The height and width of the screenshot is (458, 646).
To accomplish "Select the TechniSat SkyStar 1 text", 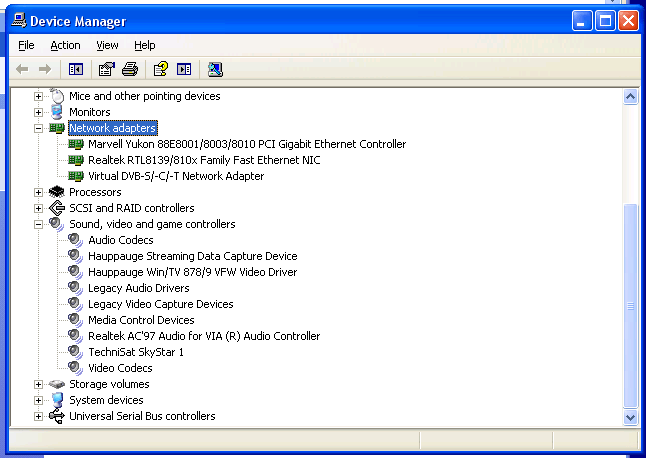I will tap(136, 352).
